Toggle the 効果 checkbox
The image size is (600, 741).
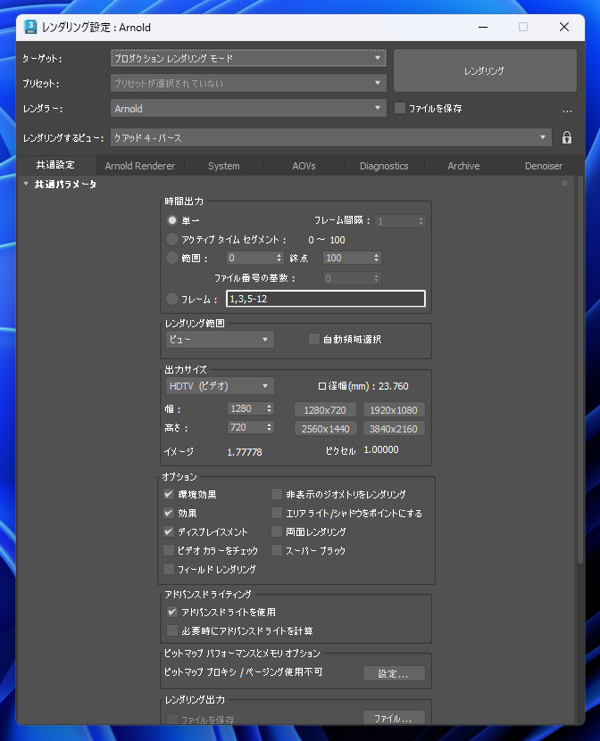click(x=169, y=513)
